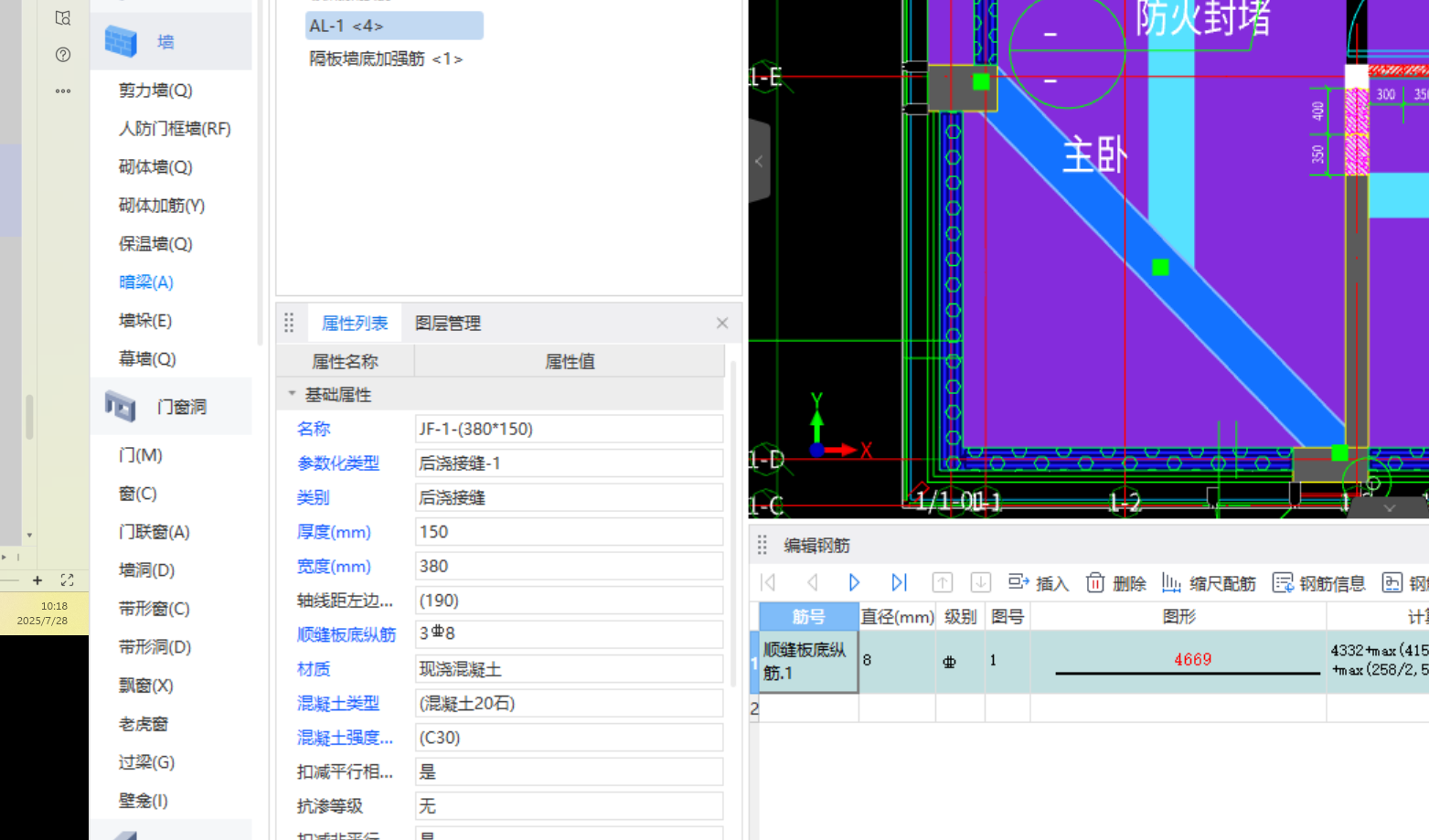Screen dimensions: 1429x840
Task: Click 删除 delete row button
Action: [x=1116, y=583]
